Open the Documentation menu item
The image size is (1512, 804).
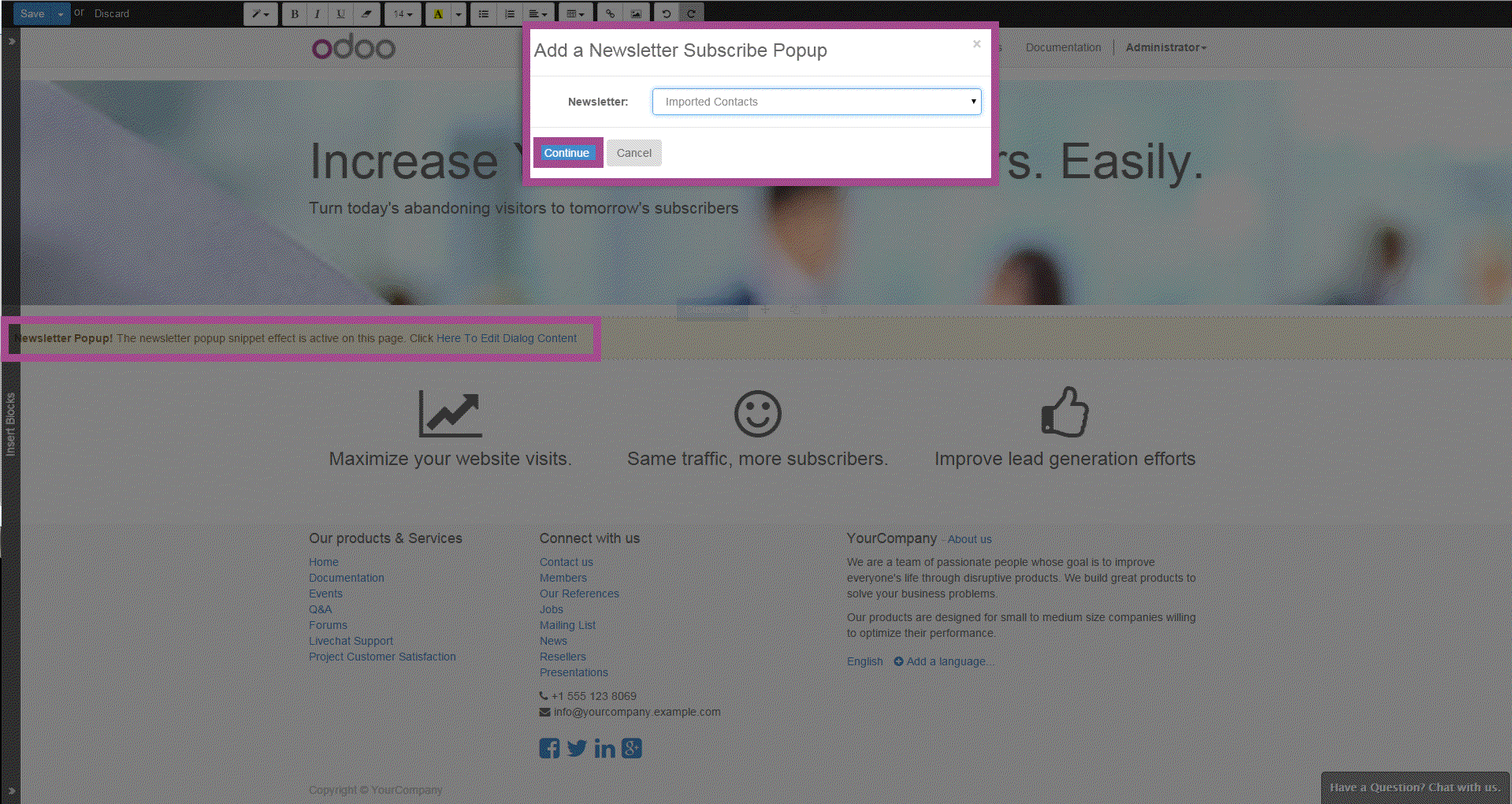[1063, 47]
